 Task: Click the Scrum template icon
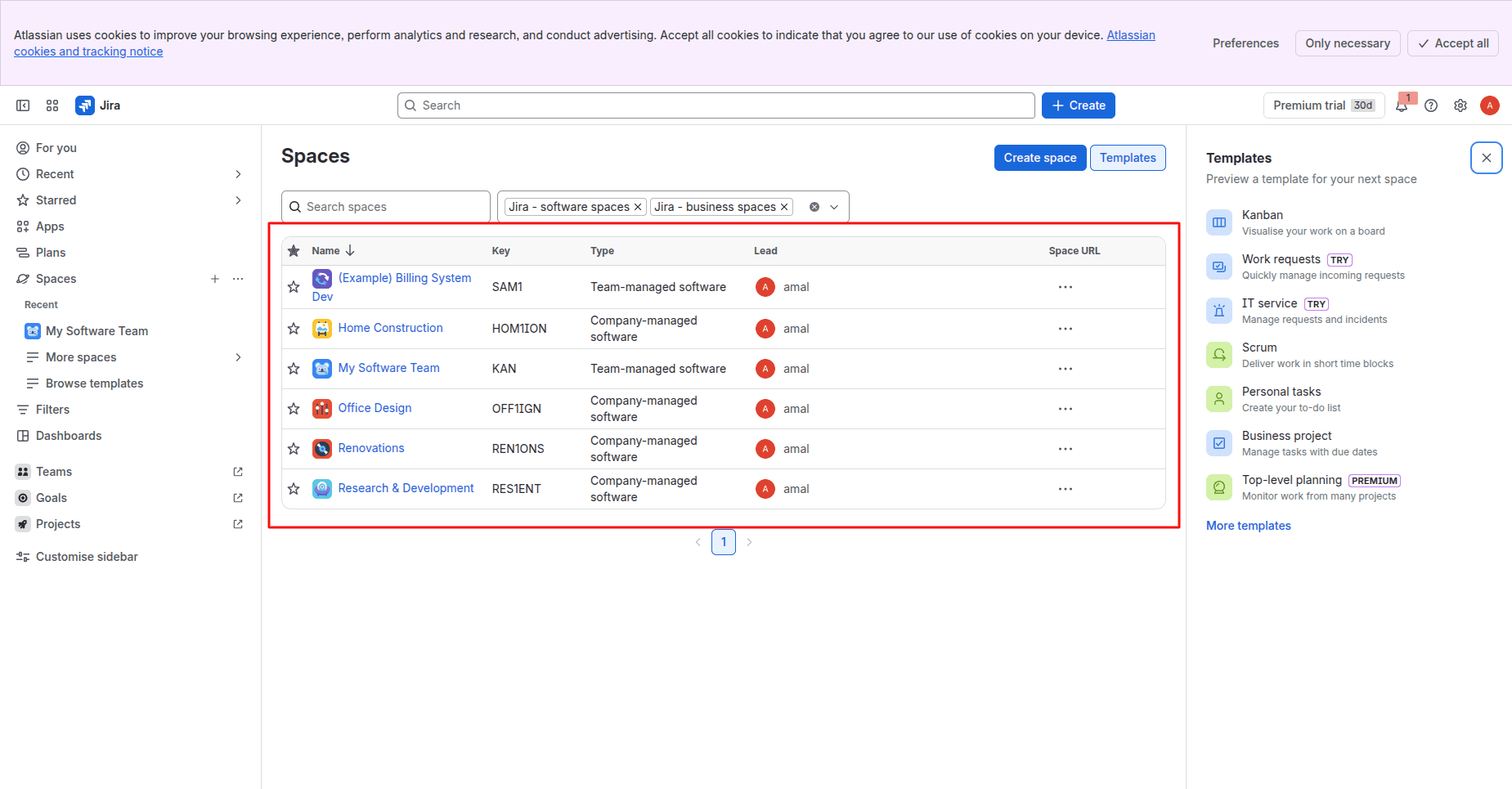tap(1219, 355)
